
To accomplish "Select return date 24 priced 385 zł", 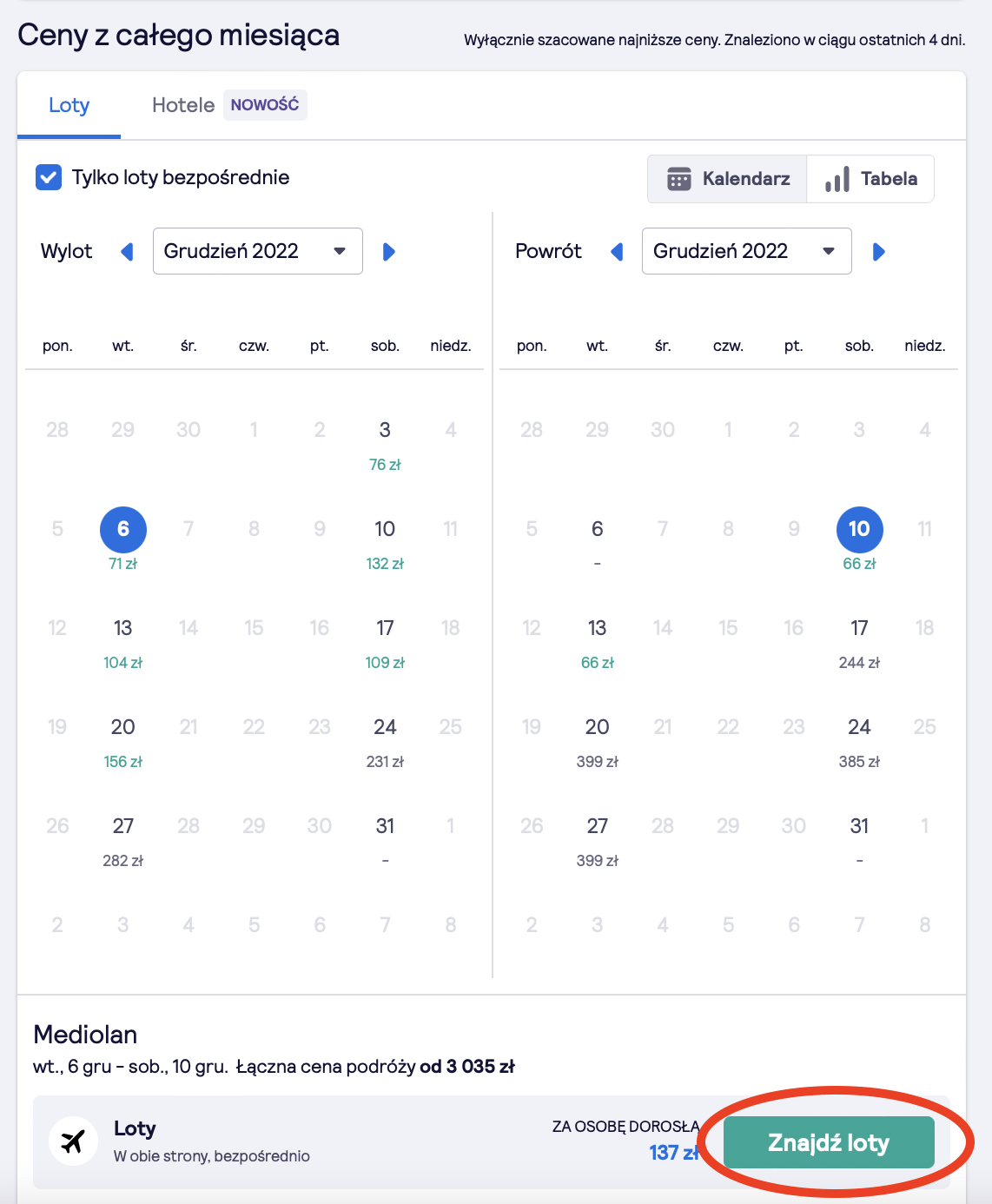I will (x=859, y=739).
